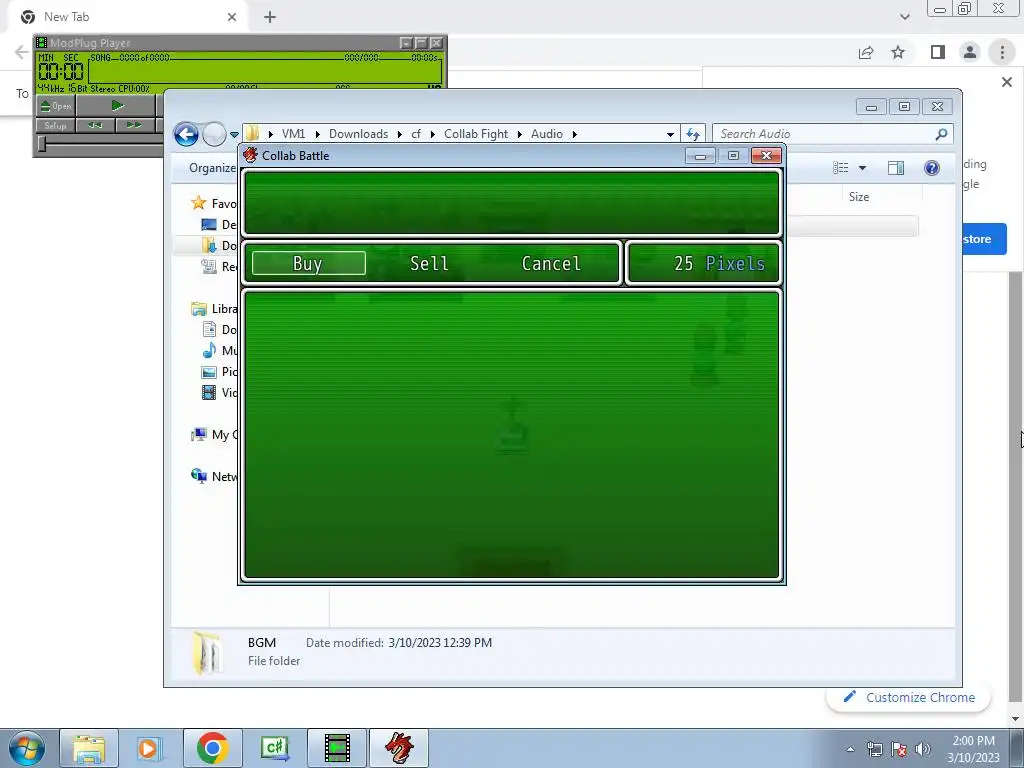Click the Network icon in navigation pane
This screenshot has width=1024, height=768.
click(199, 476)
